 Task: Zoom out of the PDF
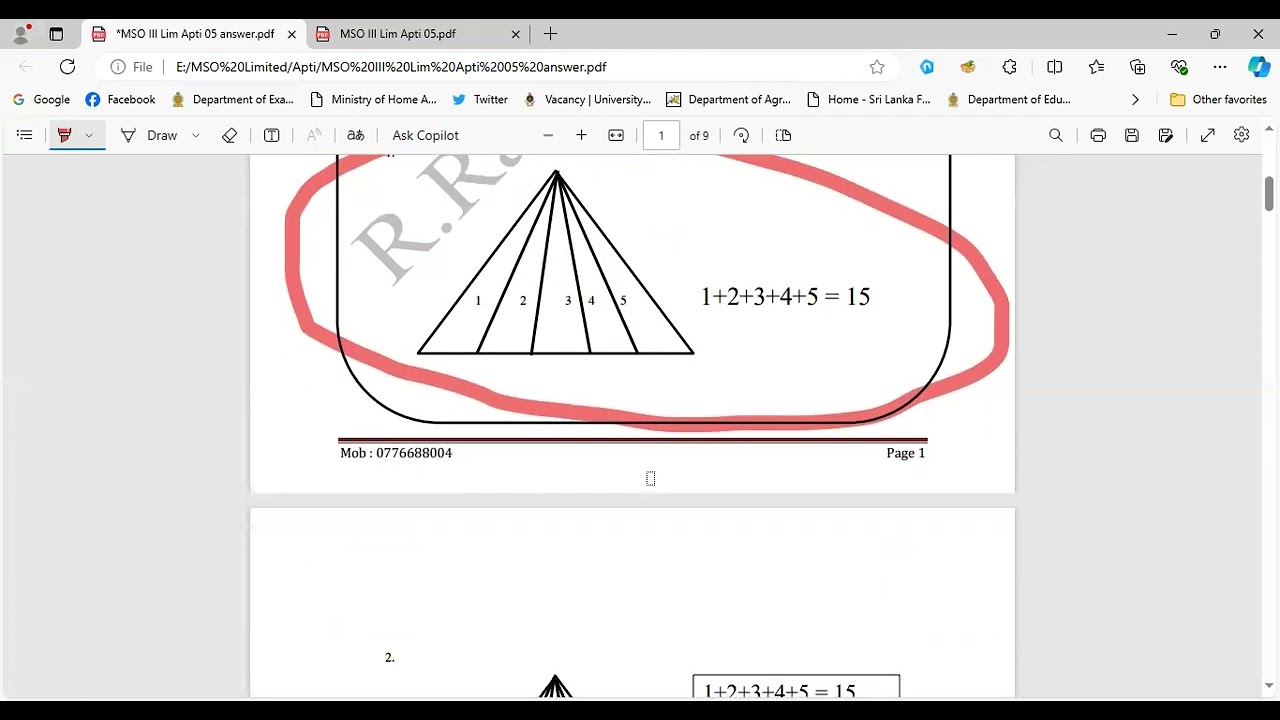click(x=548, y=135)
